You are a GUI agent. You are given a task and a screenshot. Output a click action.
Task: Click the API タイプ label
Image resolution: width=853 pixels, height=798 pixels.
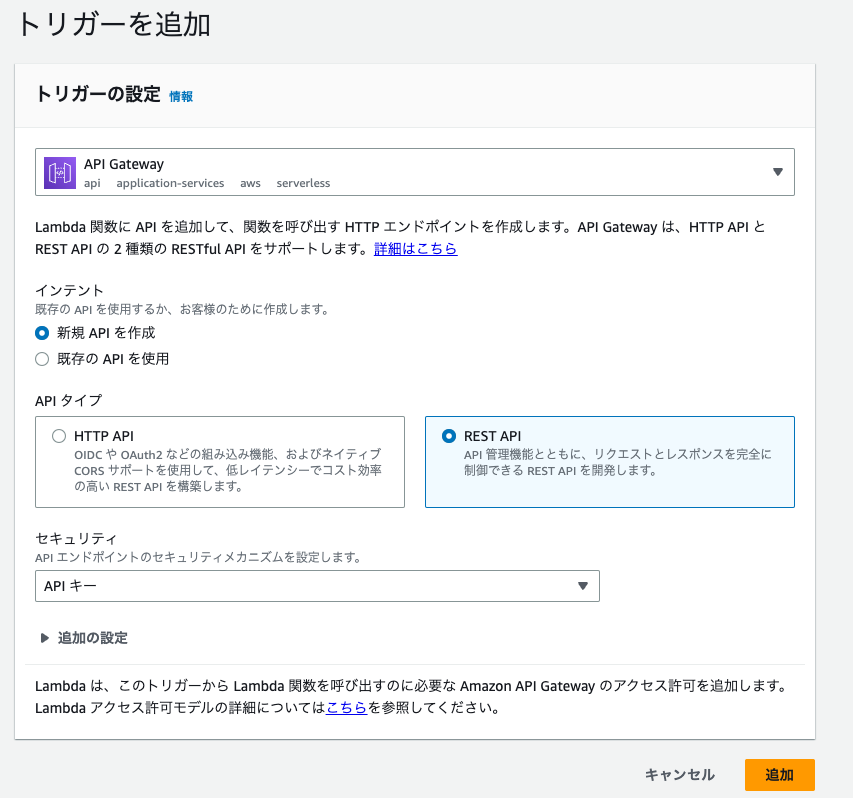(69, 400)
